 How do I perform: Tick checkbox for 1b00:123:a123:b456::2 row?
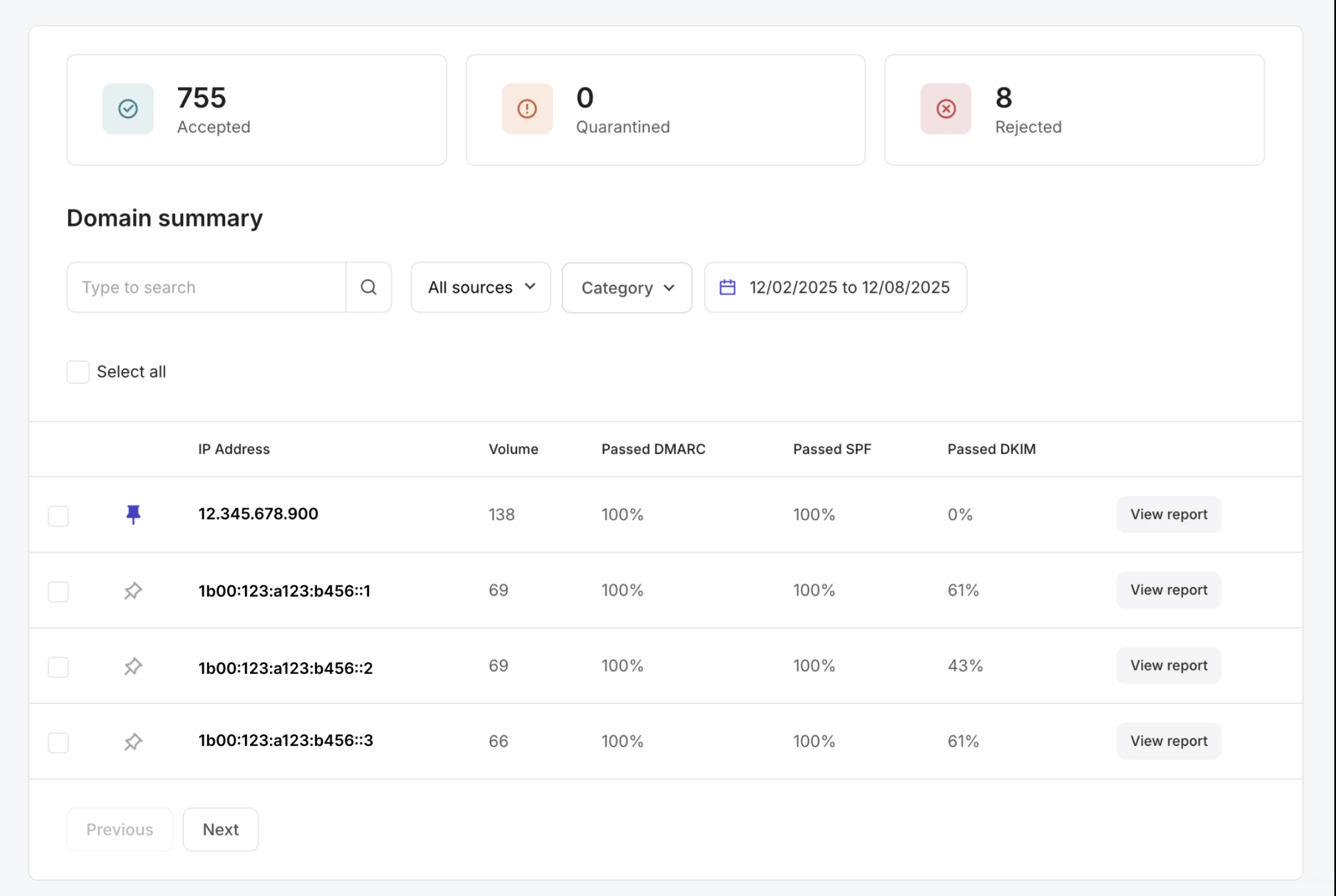coord(58,667)
